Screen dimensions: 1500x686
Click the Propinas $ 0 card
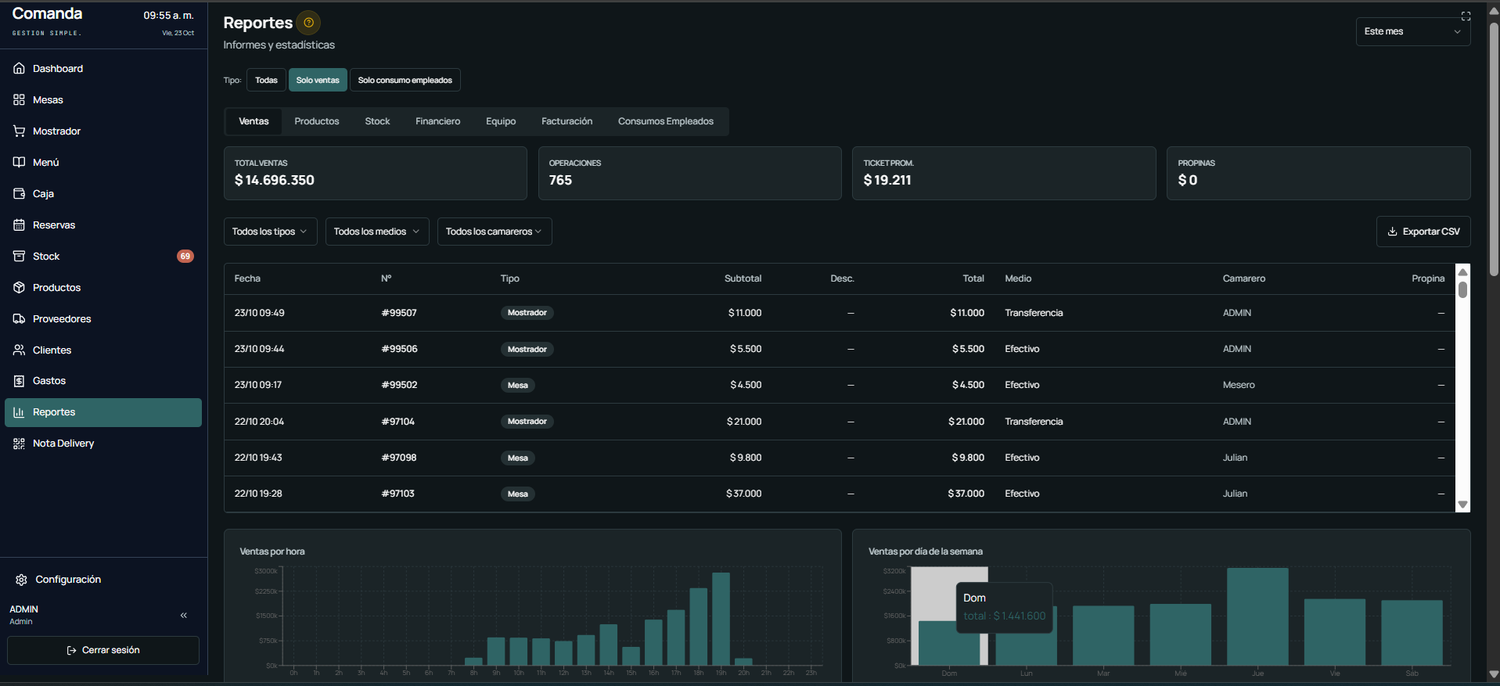[1319, 173]
